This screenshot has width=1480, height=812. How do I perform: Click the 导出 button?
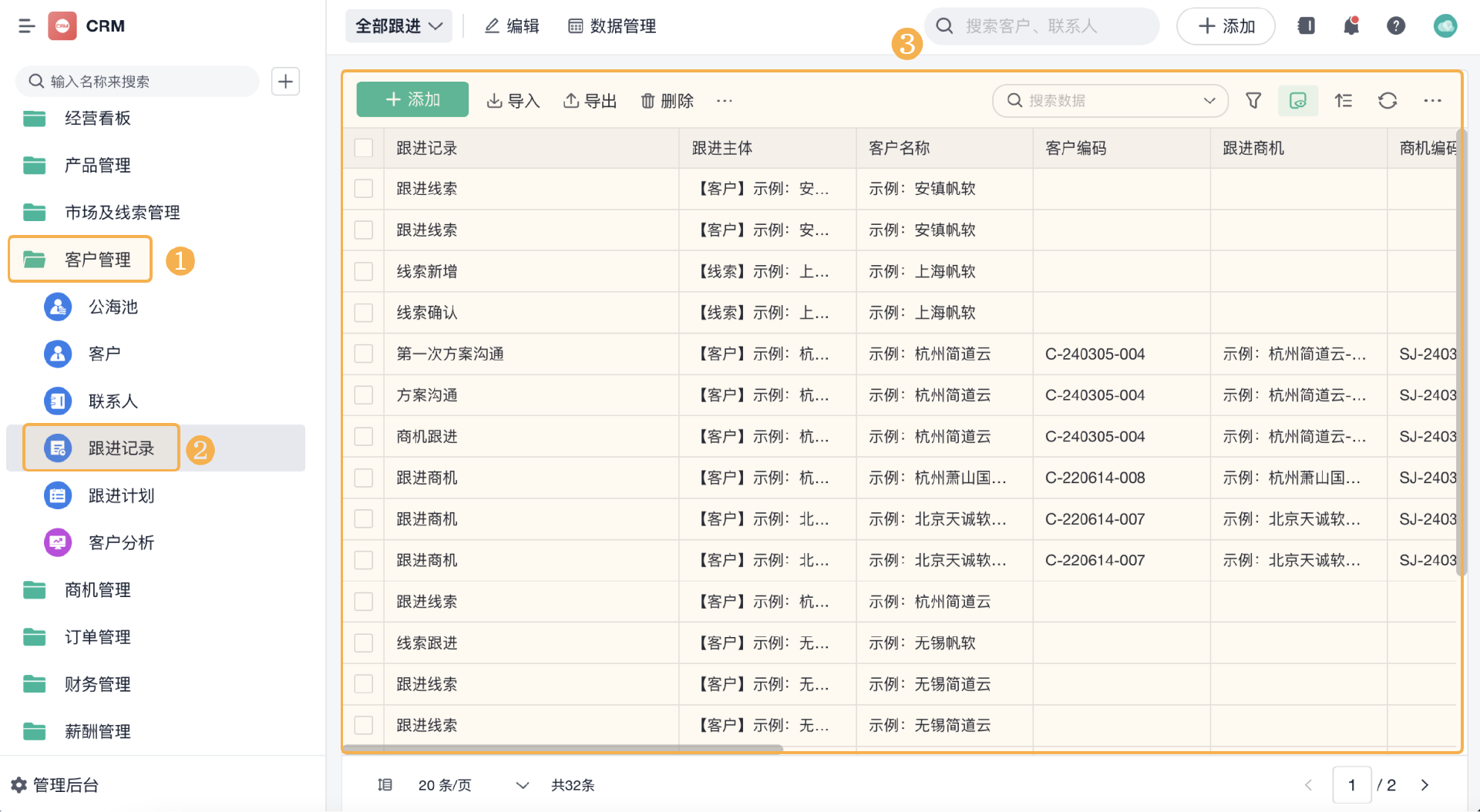[590, 101]
